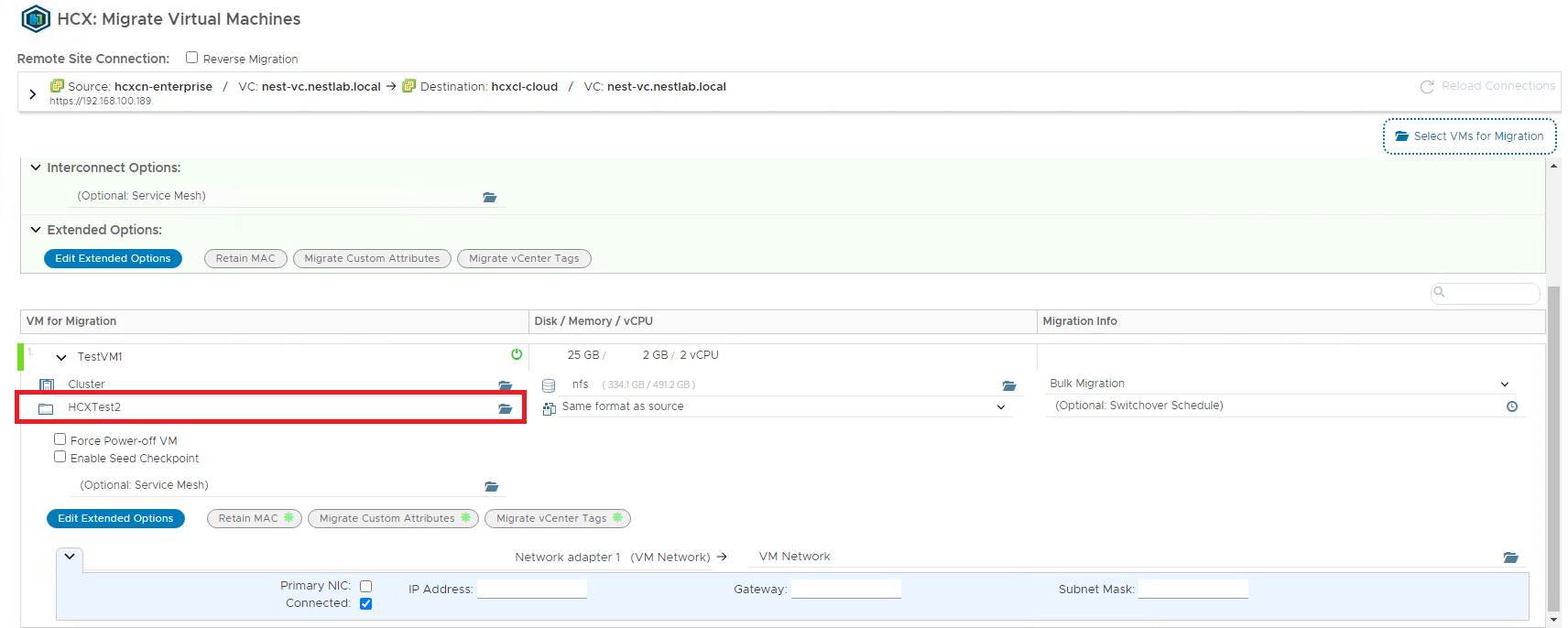The height and width of the screenshot is (628, 1568).
Task: Click the Retain MAC green asterisk icon
Action: (289, 517)
